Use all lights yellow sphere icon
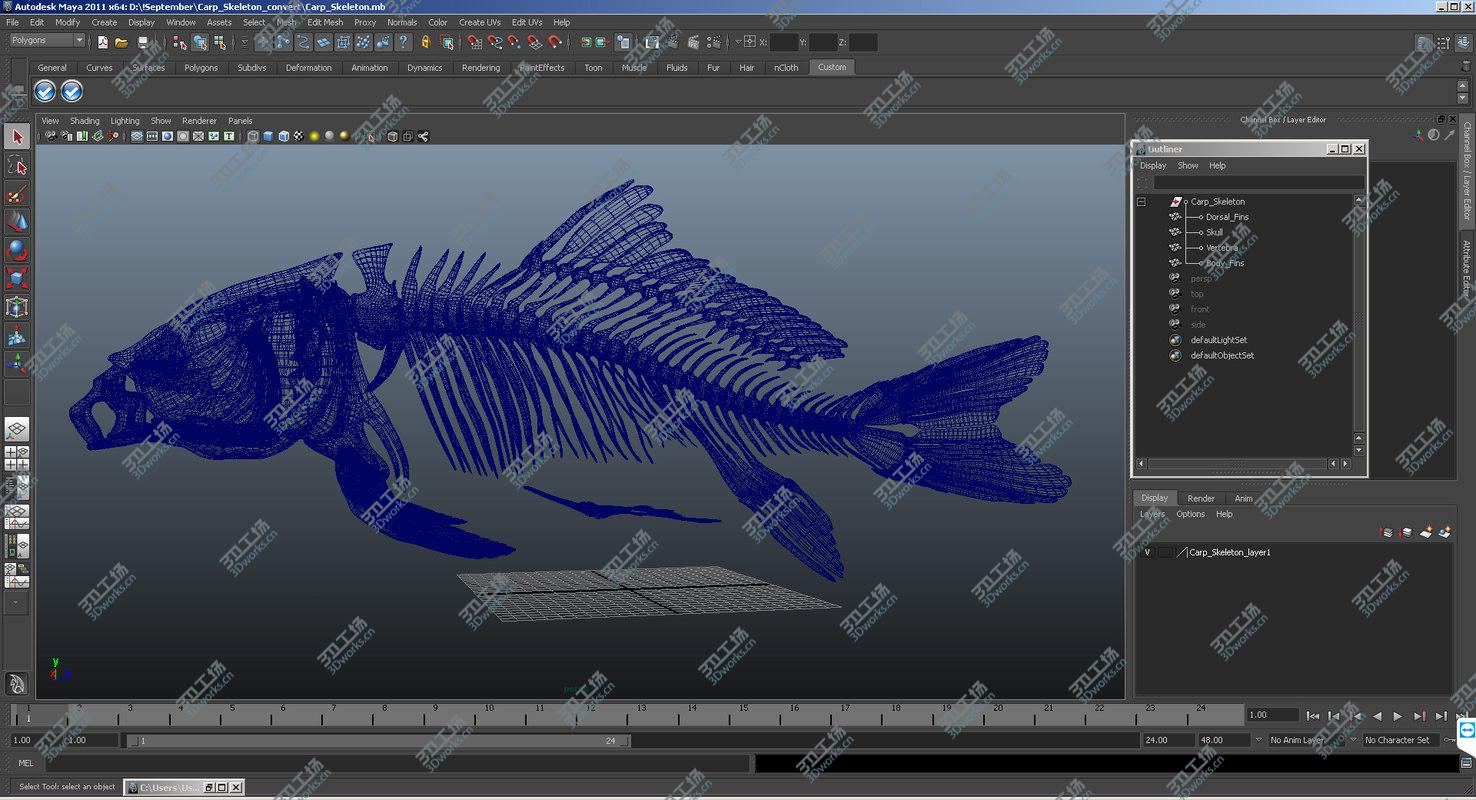Screen dimensions: 1476x800 [x=314, y=137]
